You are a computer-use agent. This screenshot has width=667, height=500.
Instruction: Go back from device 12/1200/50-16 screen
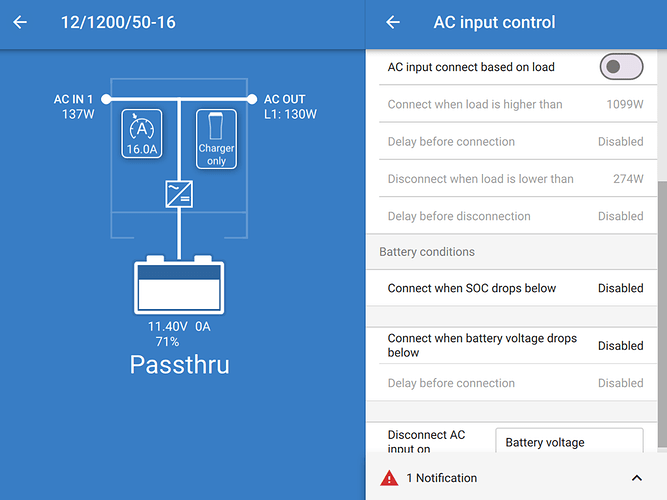(x=20, y=22)
